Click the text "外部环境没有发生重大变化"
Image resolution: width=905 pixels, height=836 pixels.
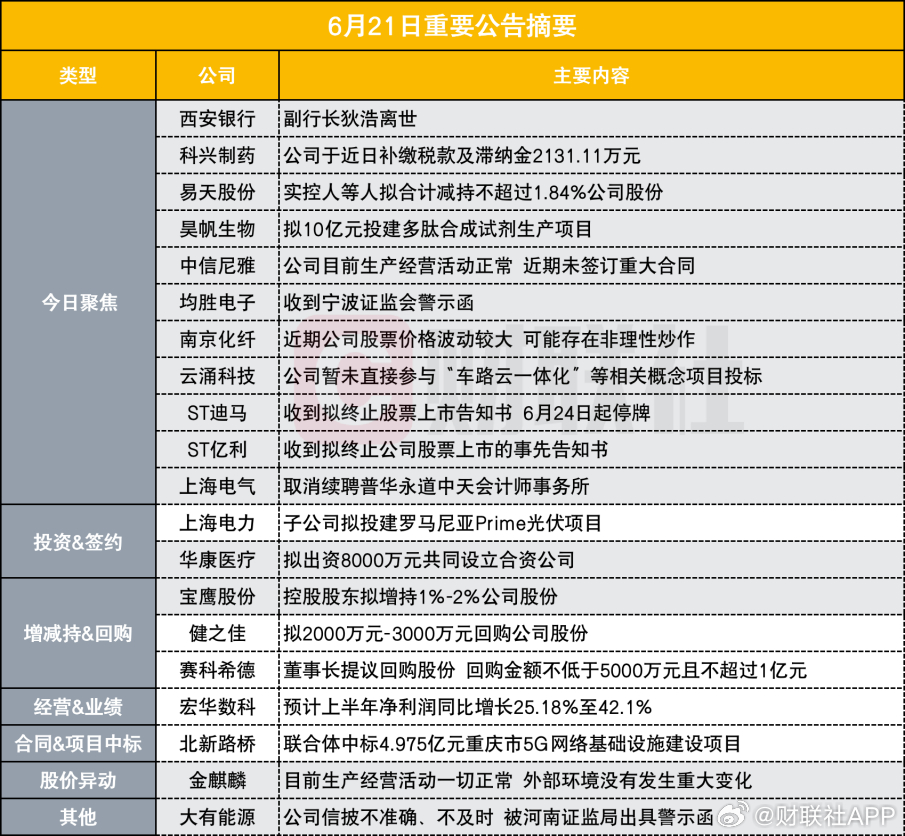(637, 781)
